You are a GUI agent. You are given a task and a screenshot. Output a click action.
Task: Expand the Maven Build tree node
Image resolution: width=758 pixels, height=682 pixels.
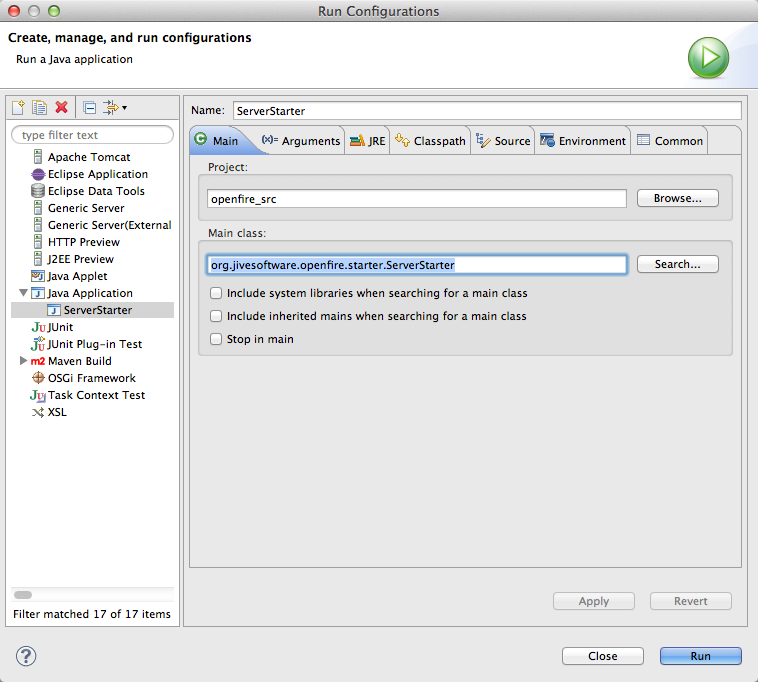click(x=23, y=361)
